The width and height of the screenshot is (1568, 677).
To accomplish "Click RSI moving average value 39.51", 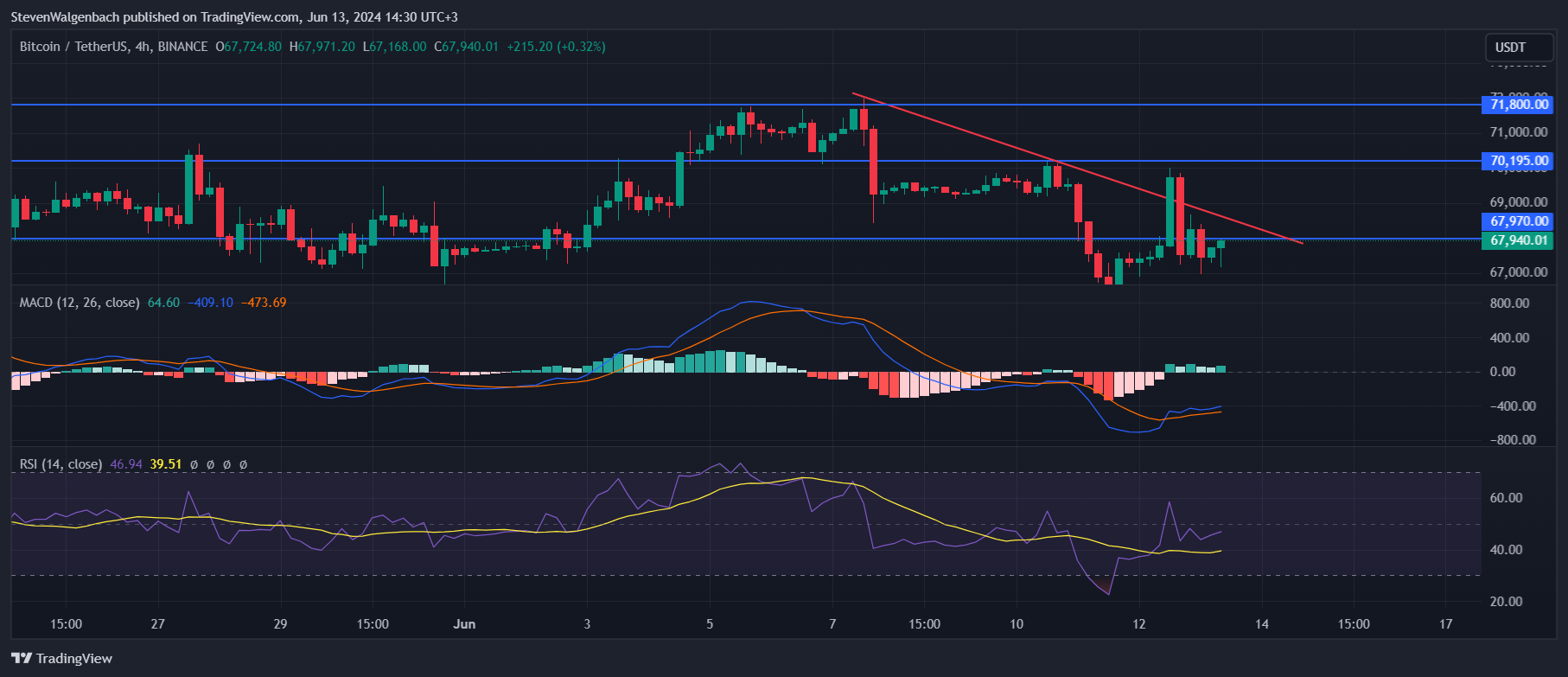I will click(166, 464).
